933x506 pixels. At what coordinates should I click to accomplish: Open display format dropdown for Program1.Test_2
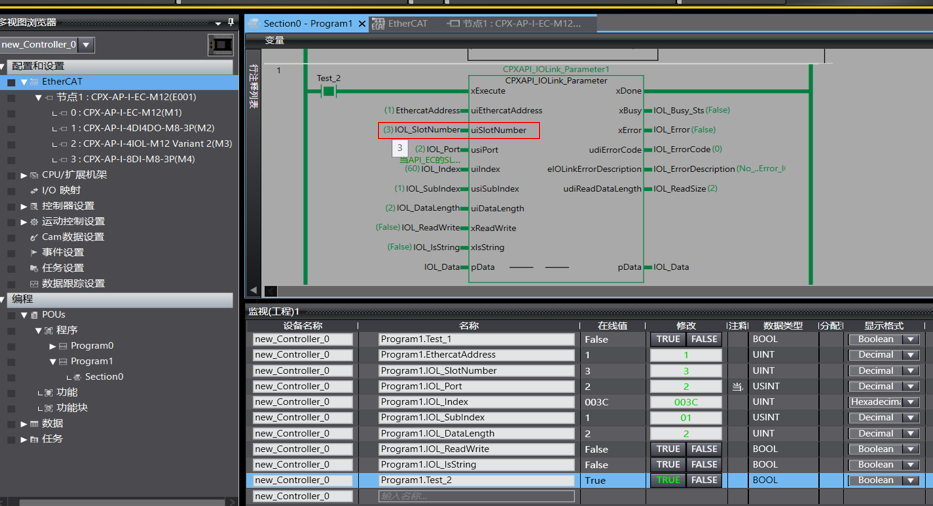tap(911, 480)
